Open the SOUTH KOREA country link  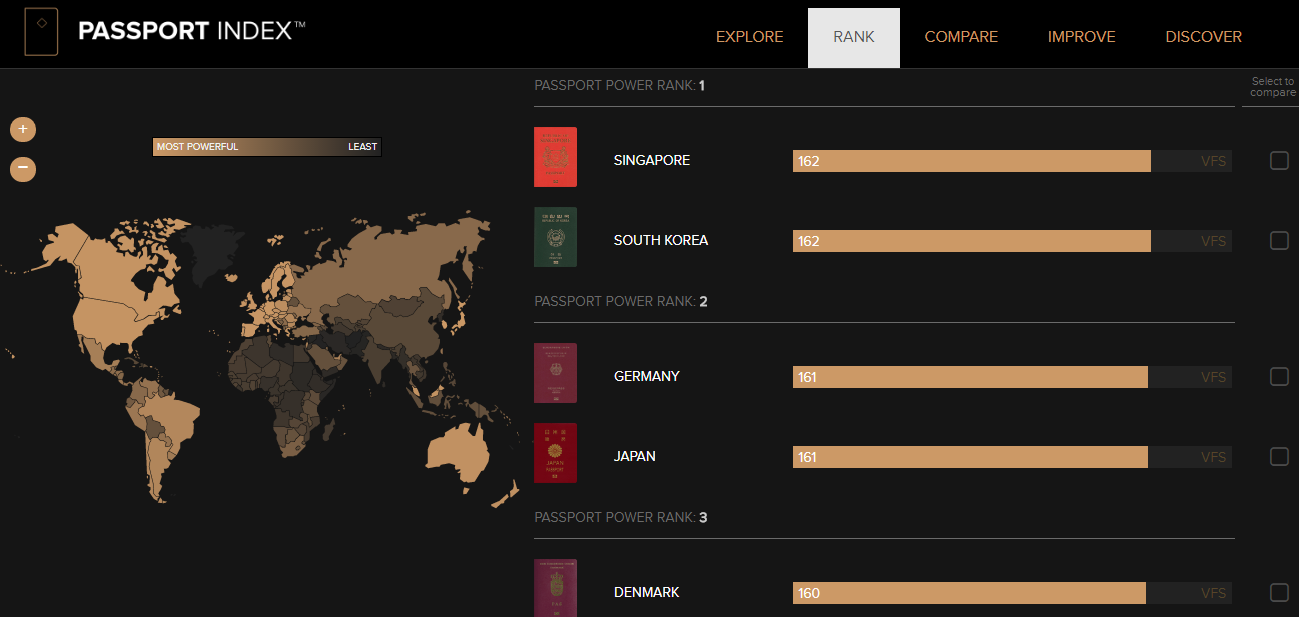click(661, 240)
